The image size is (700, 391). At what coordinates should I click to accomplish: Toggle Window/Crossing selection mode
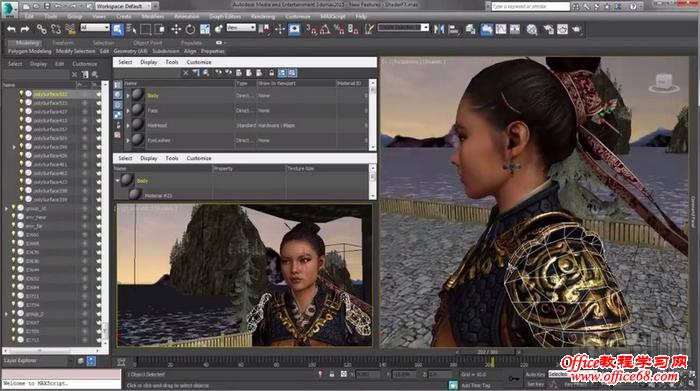159,29
